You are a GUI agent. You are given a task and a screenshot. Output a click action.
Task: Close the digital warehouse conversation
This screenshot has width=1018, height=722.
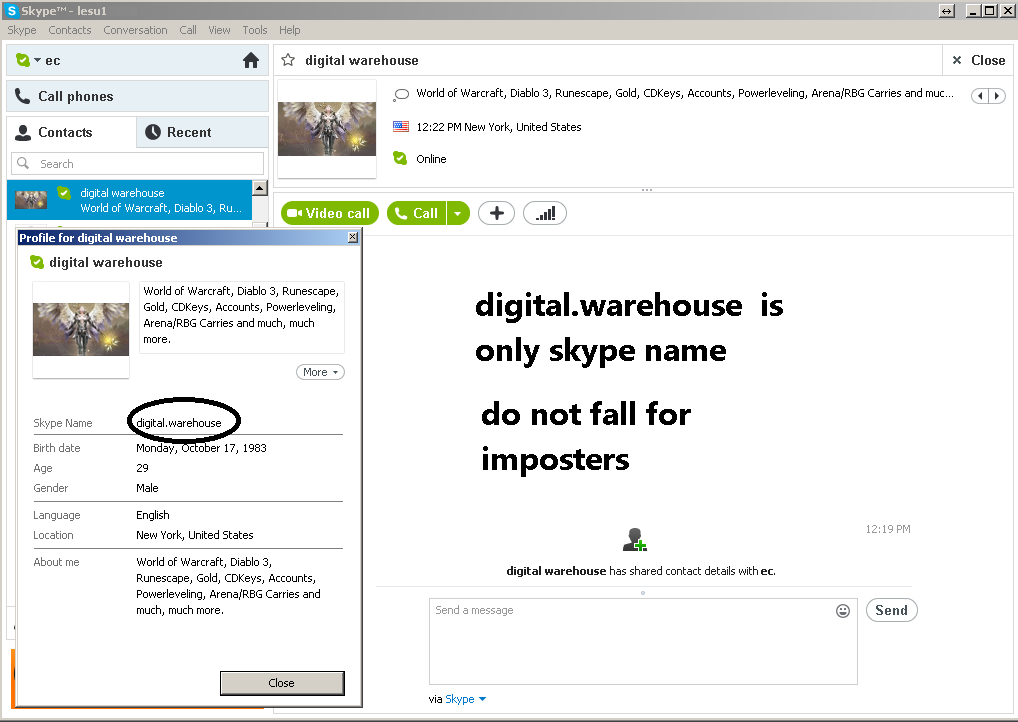pyautogui.click(x=978, y=60)
